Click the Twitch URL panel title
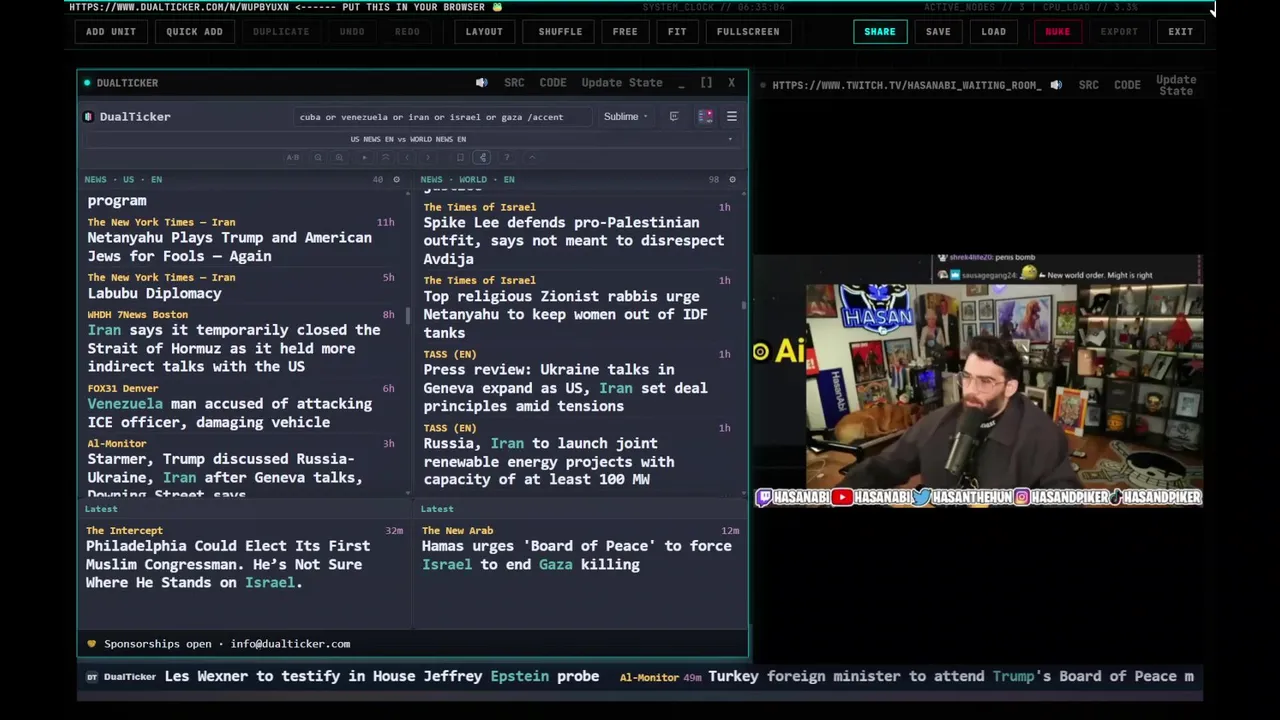This screenshot has height=720, width=1280. coord(906,85)
